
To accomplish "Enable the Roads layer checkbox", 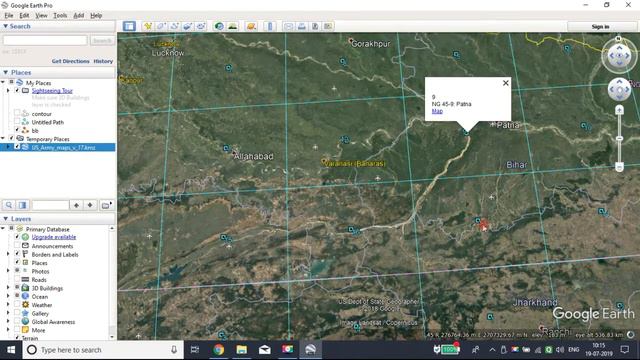I will (x=17, y=280).
